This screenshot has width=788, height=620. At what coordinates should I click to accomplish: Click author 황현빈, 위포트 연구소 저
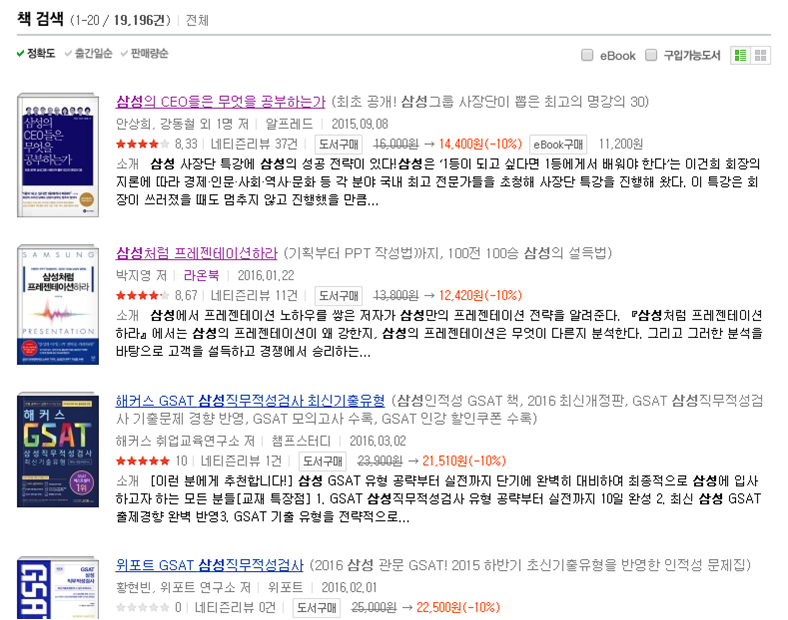coord(183,587)
